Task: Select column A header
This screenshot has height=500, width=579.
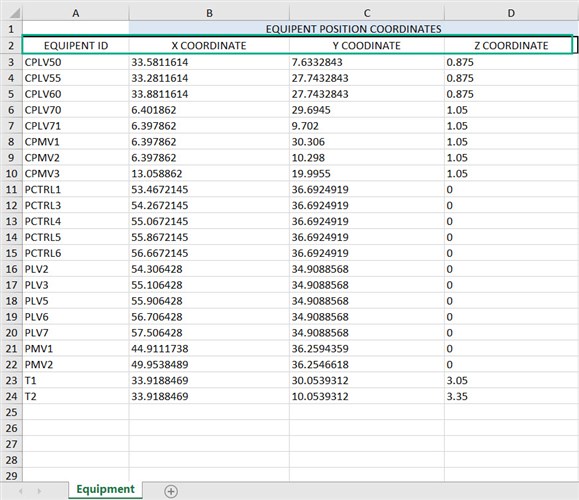Action: coord(76,13)
